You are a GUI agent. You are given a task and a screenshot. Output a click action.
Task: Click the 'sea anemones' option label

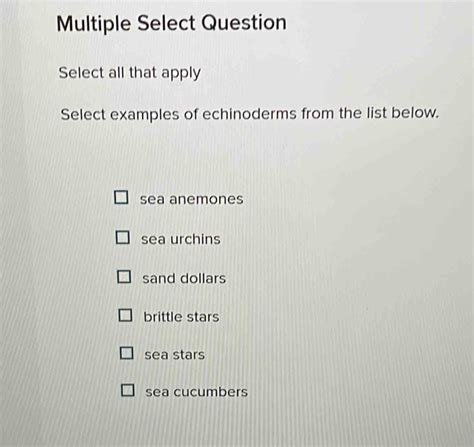pos(191,199)
